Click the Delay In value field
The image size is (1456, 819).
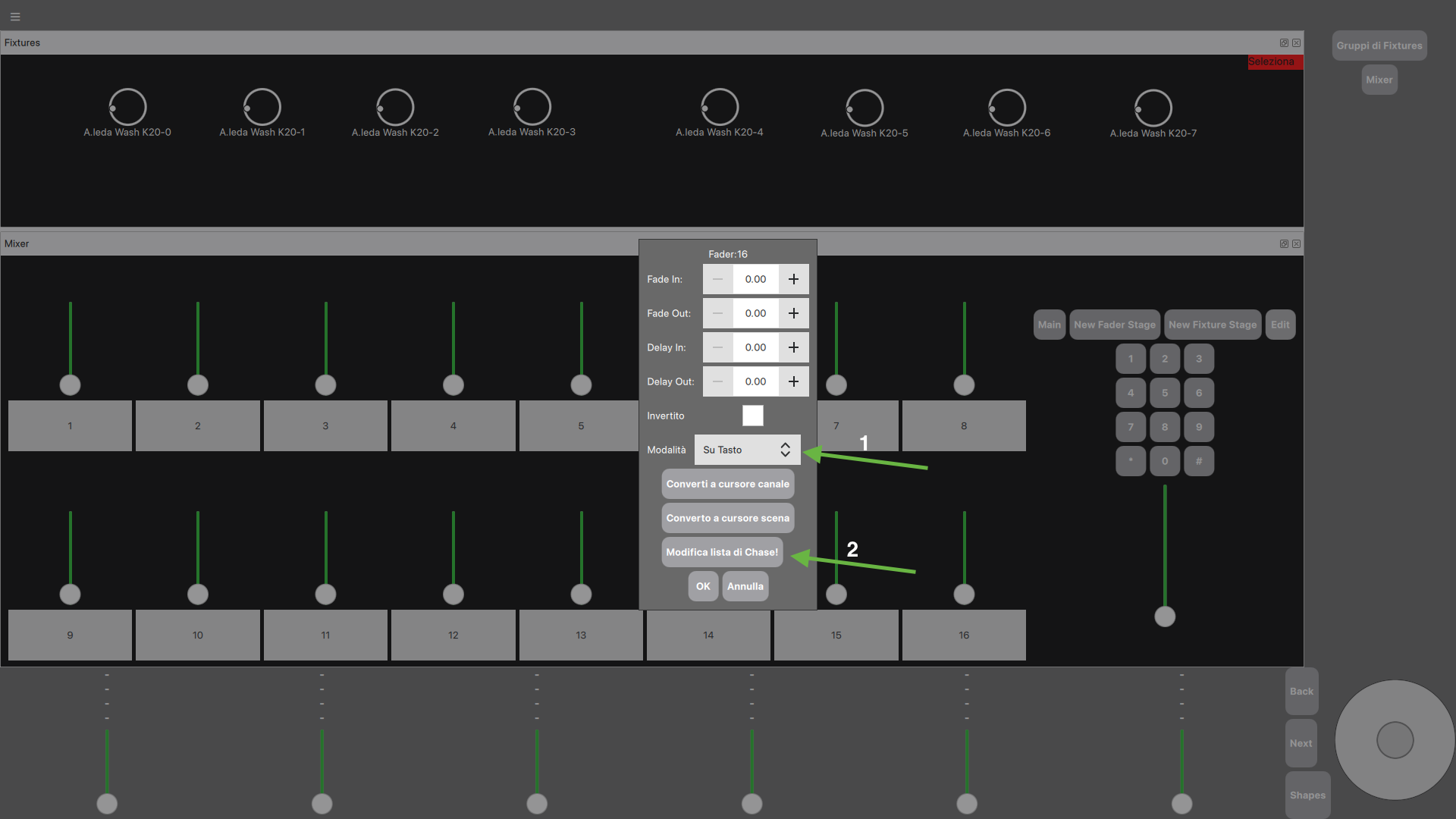coord(755,347)
